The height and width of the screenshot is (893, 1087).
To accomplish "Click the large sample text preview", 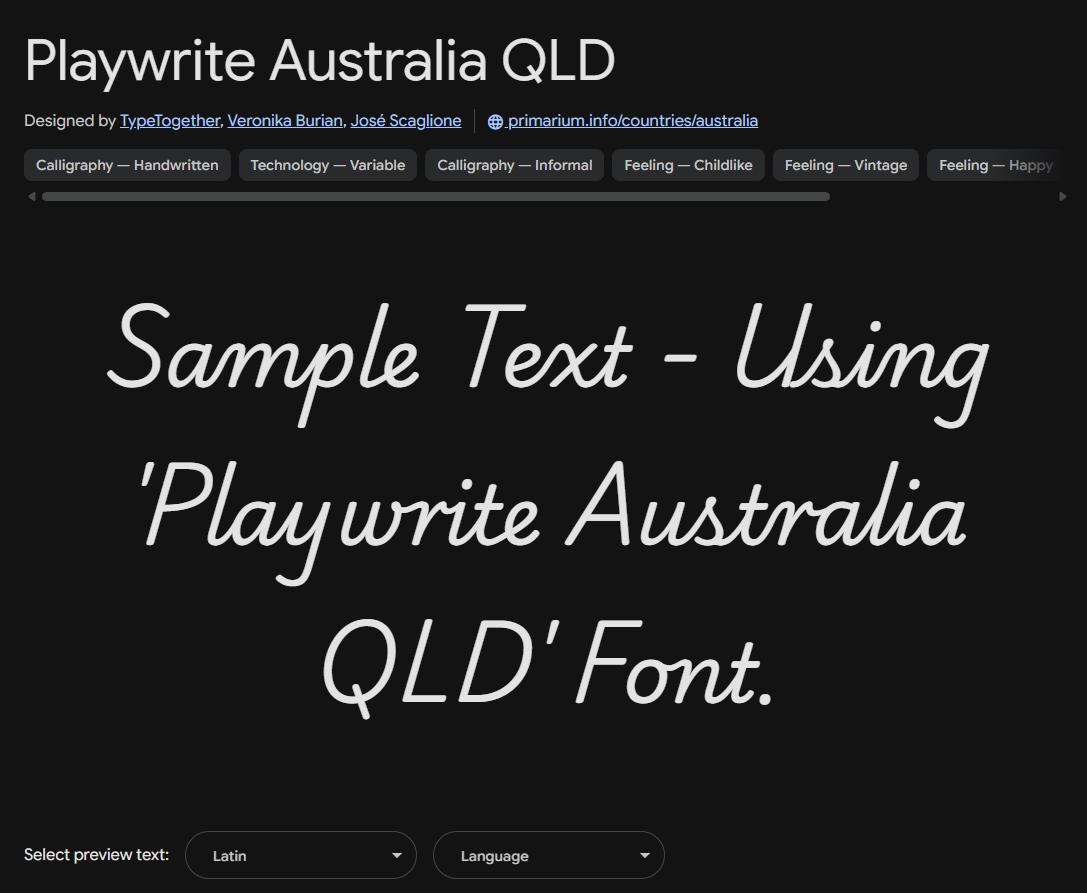I will coord(548,511).
